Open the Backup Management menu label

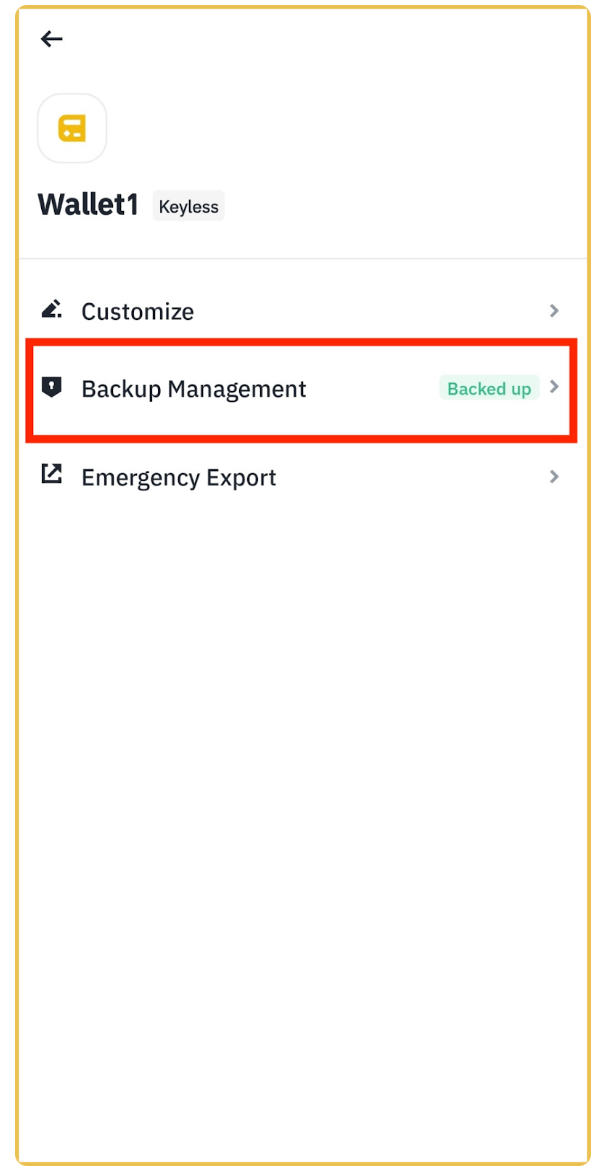click(x=194, y=389)
